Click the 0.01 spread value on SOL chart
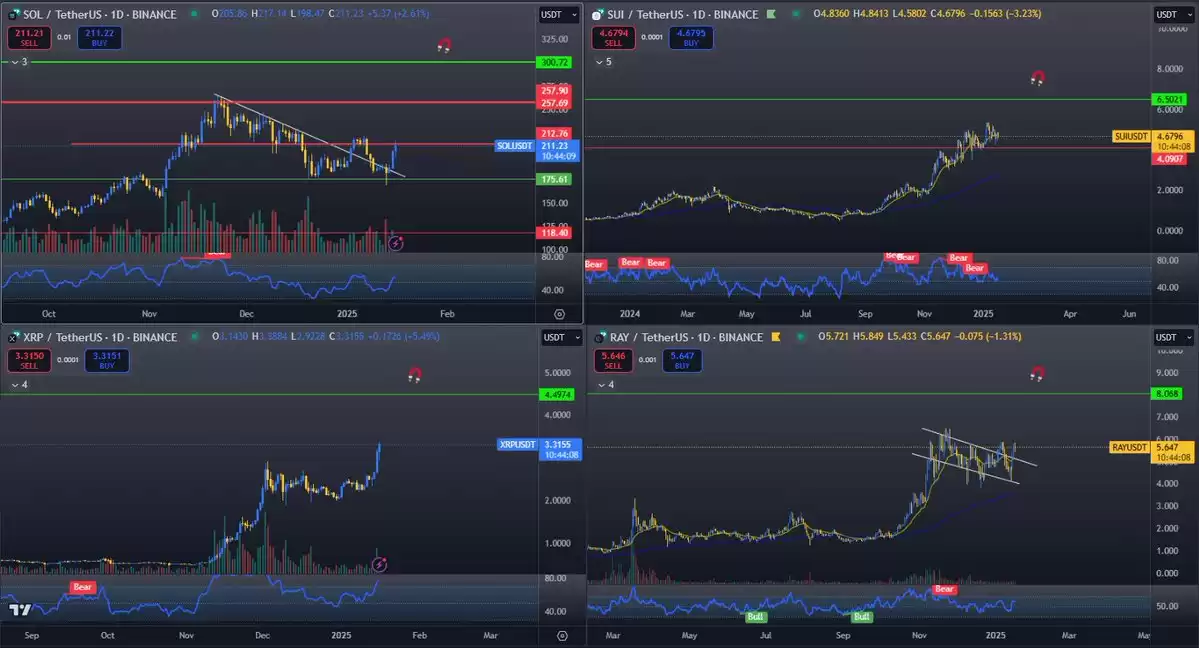Screen dimensions: 1199x648 pos(64,37)
